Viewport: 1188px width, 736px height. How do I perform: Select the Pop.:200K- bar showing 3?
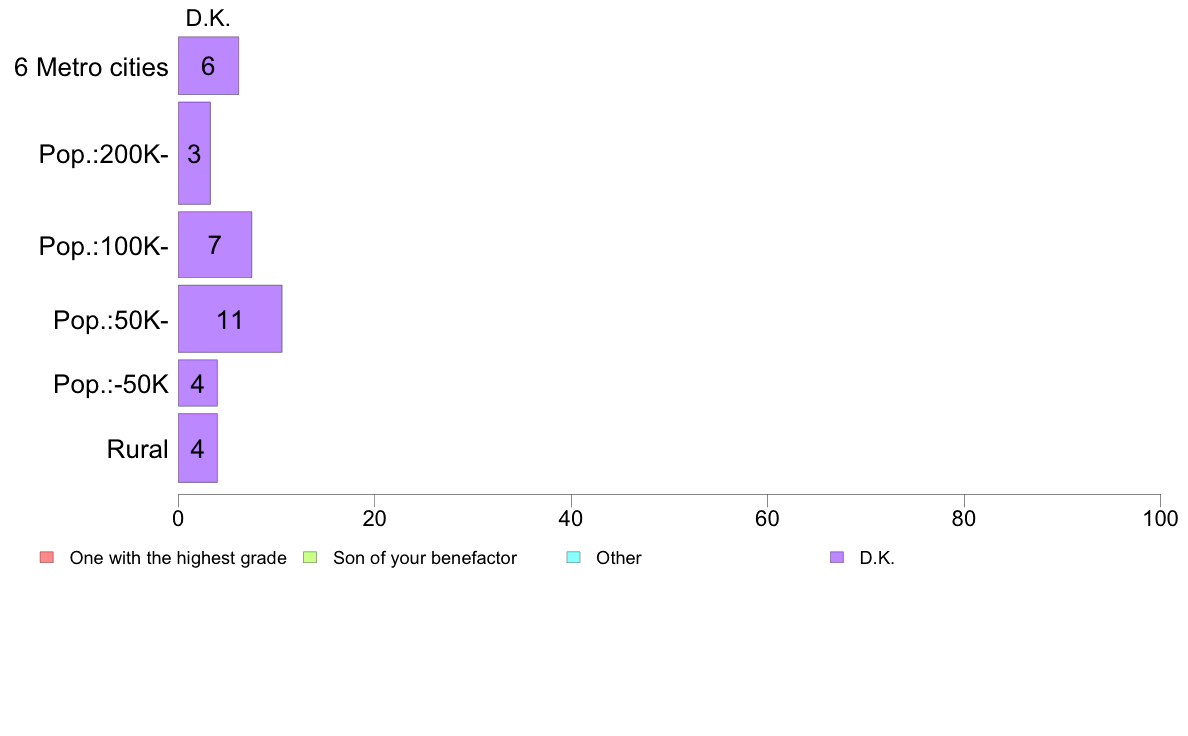[x=194, y=153]
